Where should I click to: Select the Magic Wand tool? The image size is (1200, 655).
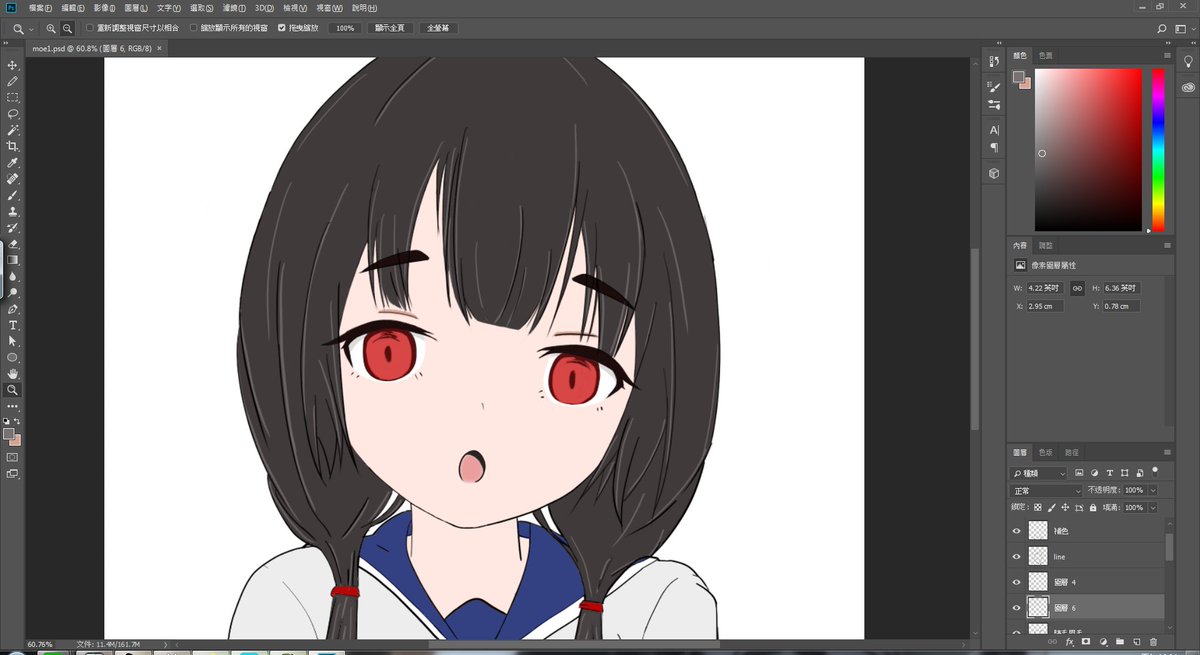pos(13,130)
